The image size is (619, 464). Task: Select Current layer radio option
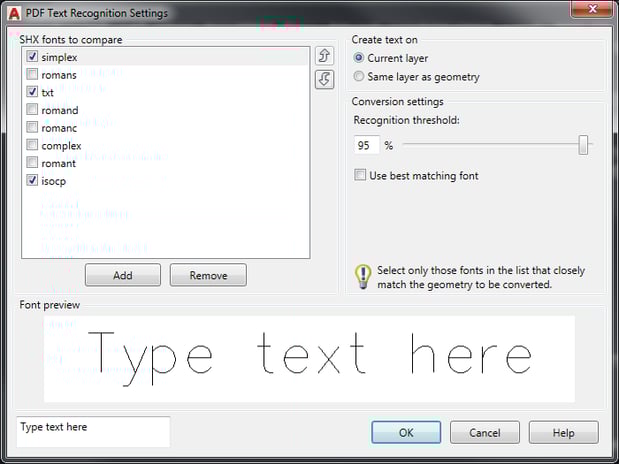click(x=358, y=58)
